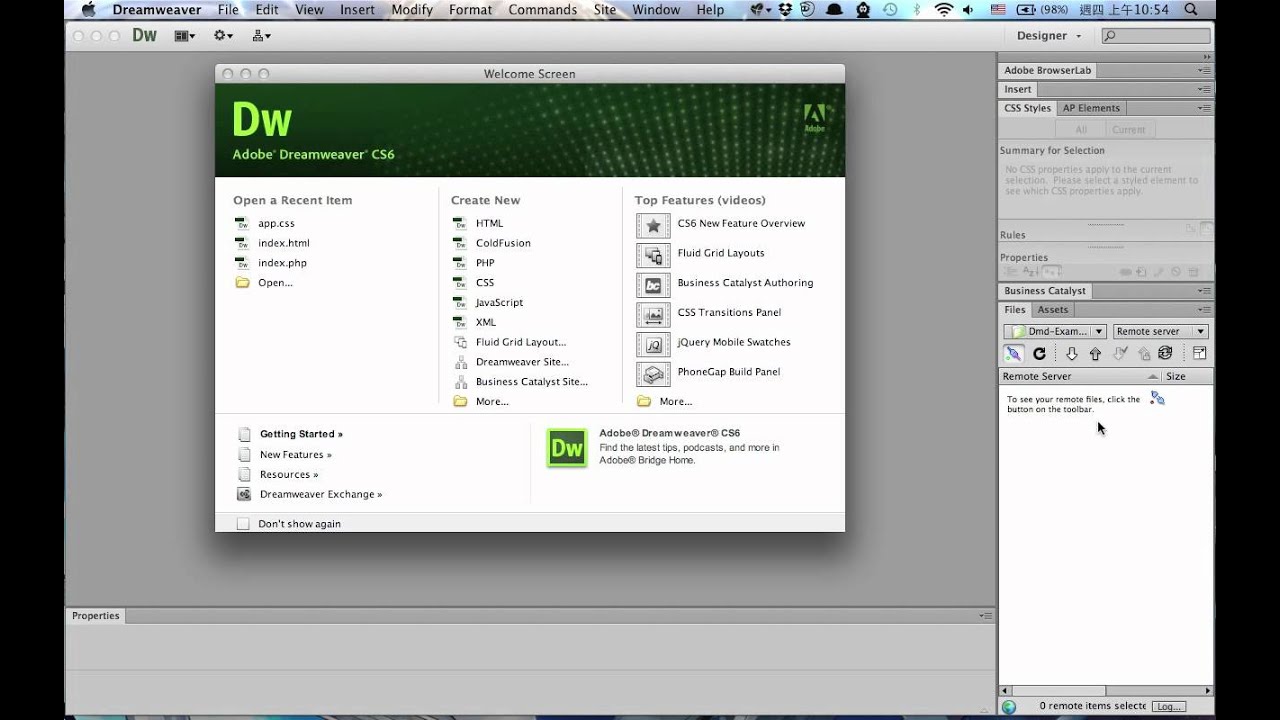
Task: Click the Remote Server column header
Action: click(1080, 376)
